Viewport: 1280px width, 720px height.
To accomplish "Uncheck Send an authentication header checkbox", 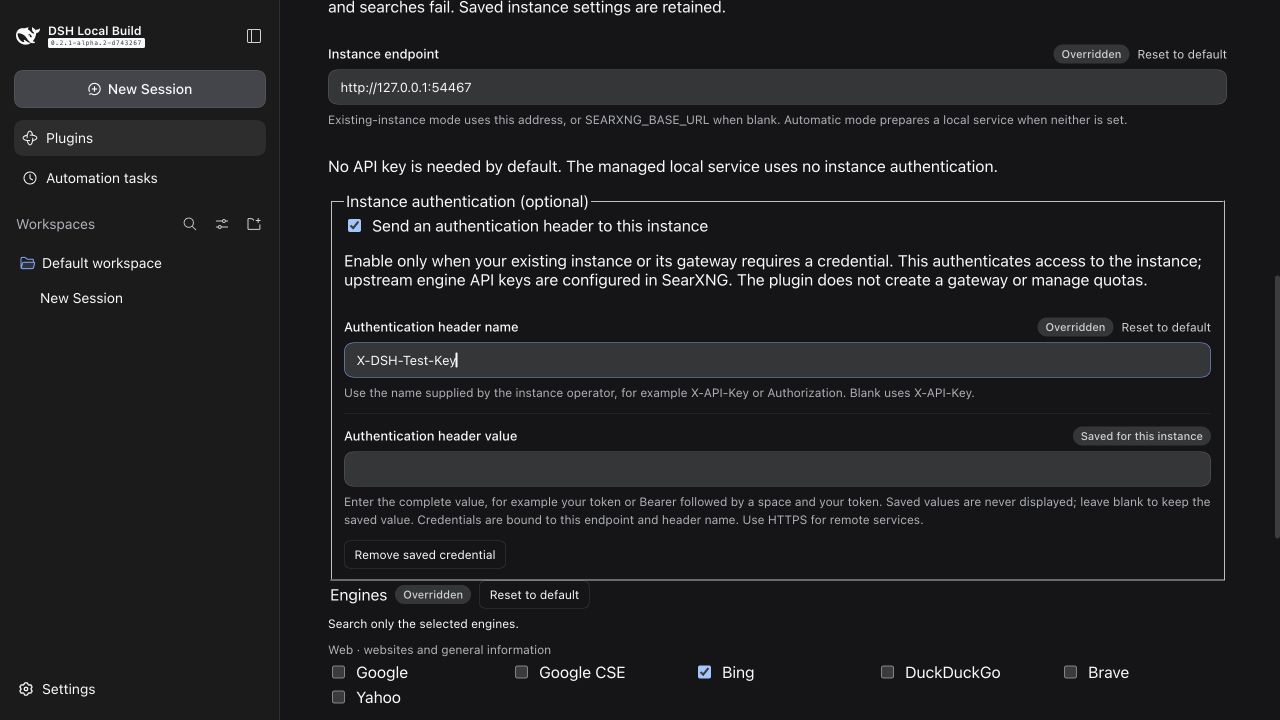I will [x=354, y=226].
